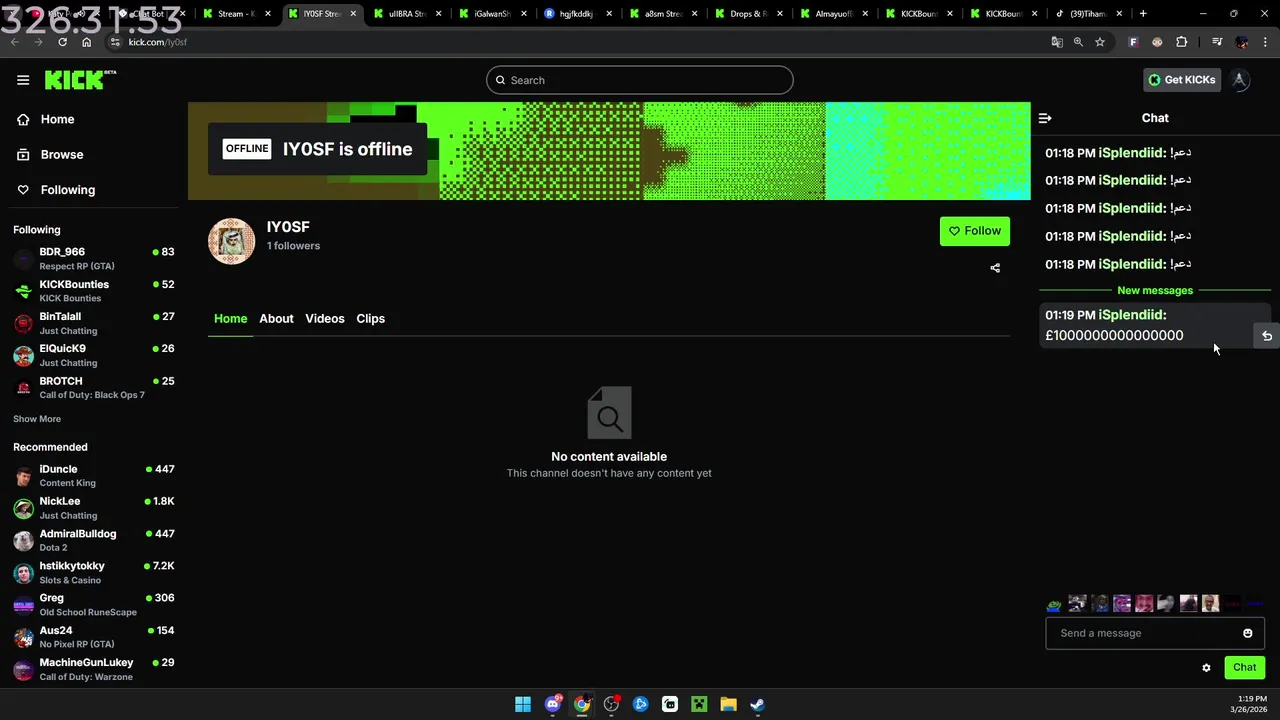Open BinTalall followed channel

[x=93, y=323]
